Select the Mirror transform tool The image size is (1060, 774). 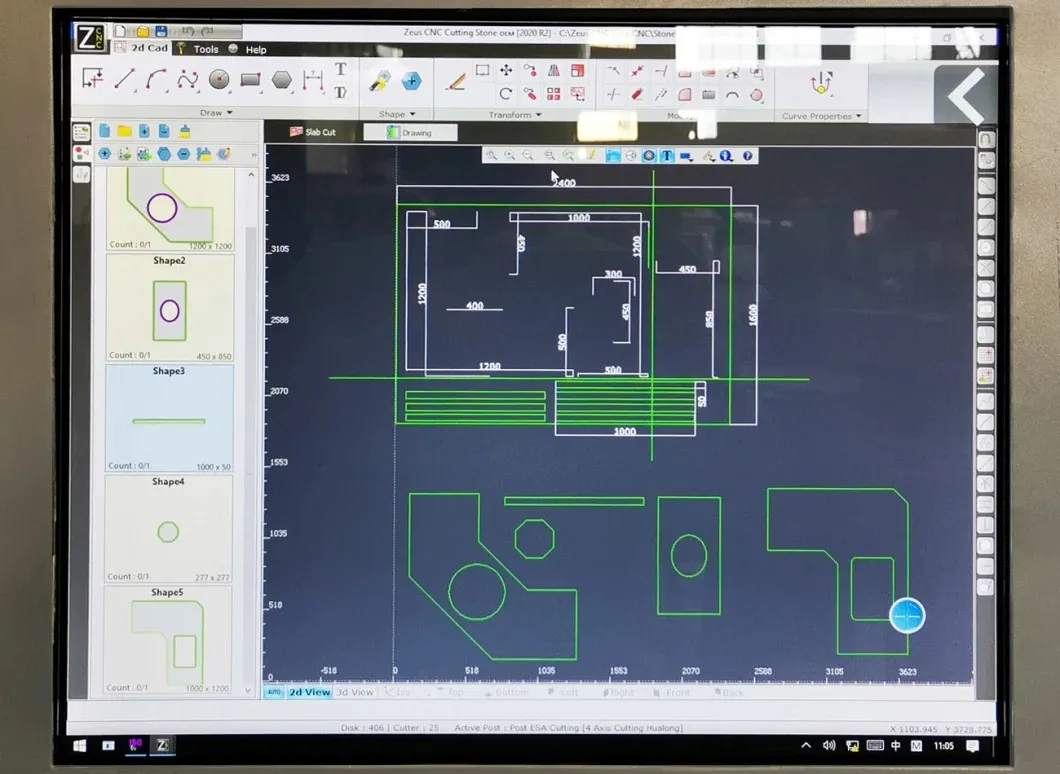[554, 70]
